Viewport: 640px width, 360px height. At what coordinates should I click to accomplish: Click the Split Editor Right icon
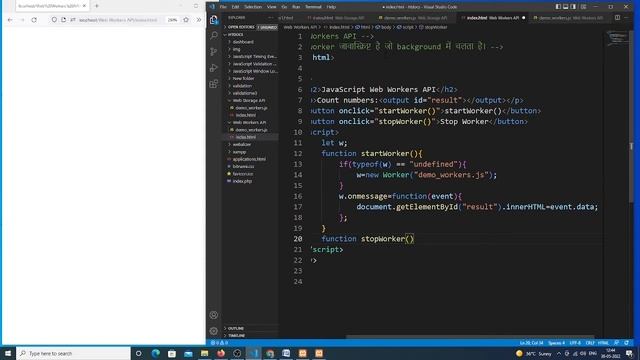coord(617,18)
